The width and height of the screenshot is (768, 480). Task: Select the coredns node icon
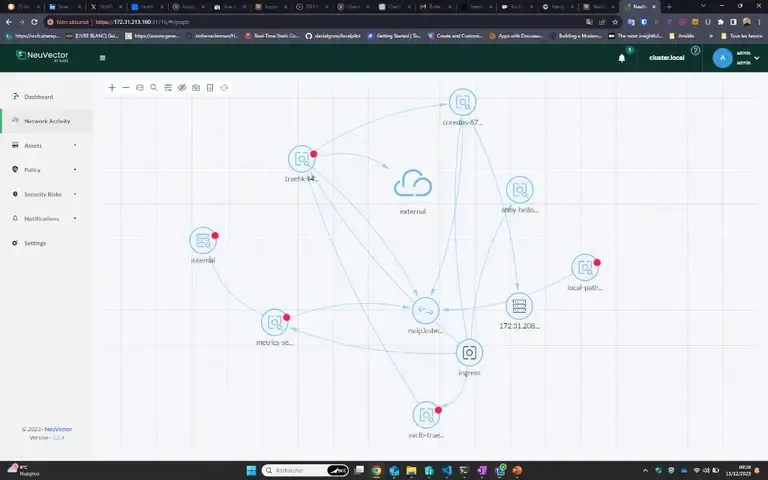click(x=462, y=102)
